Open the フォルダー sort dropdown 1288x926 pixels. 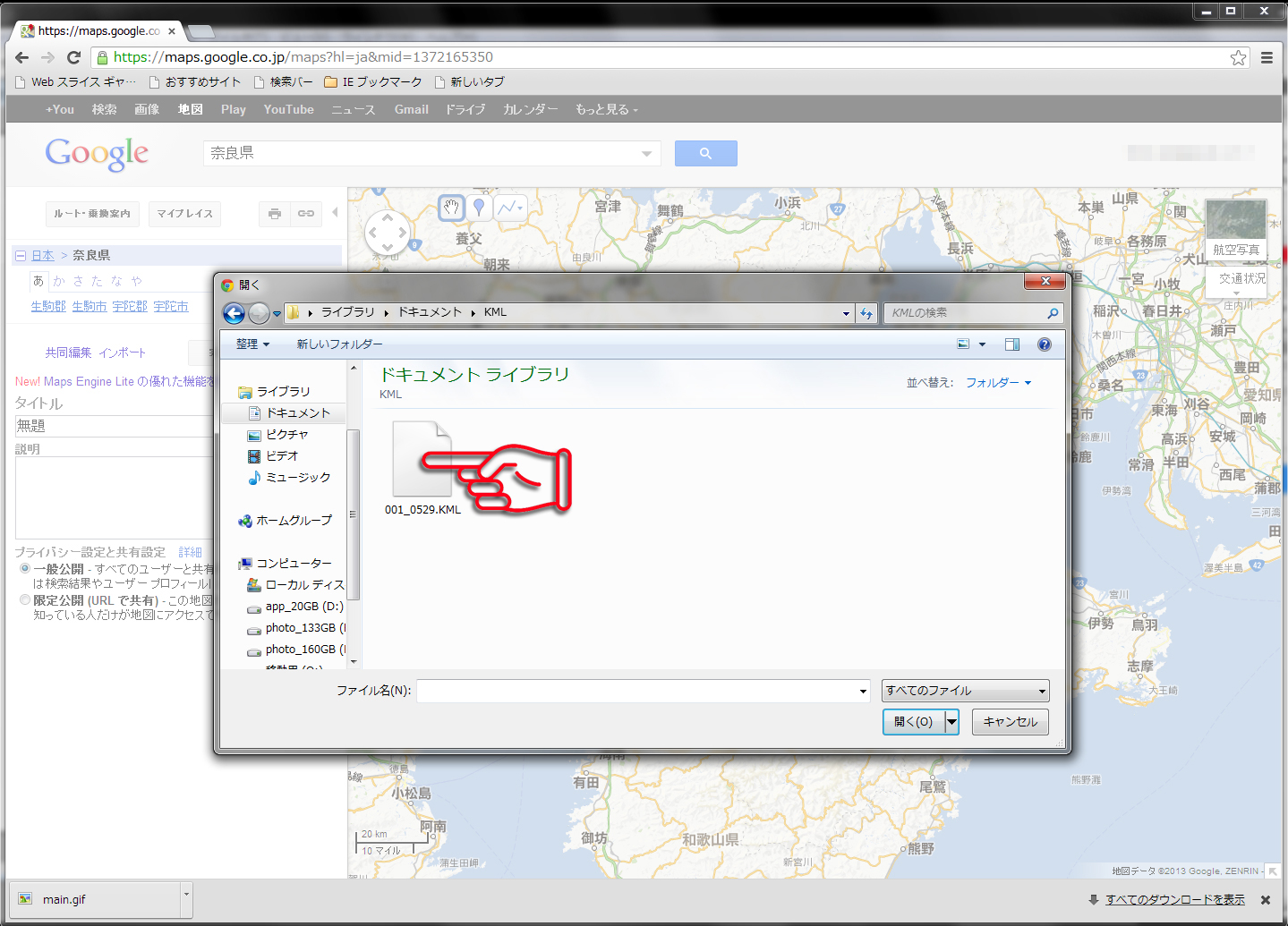(x=998, y=383)
